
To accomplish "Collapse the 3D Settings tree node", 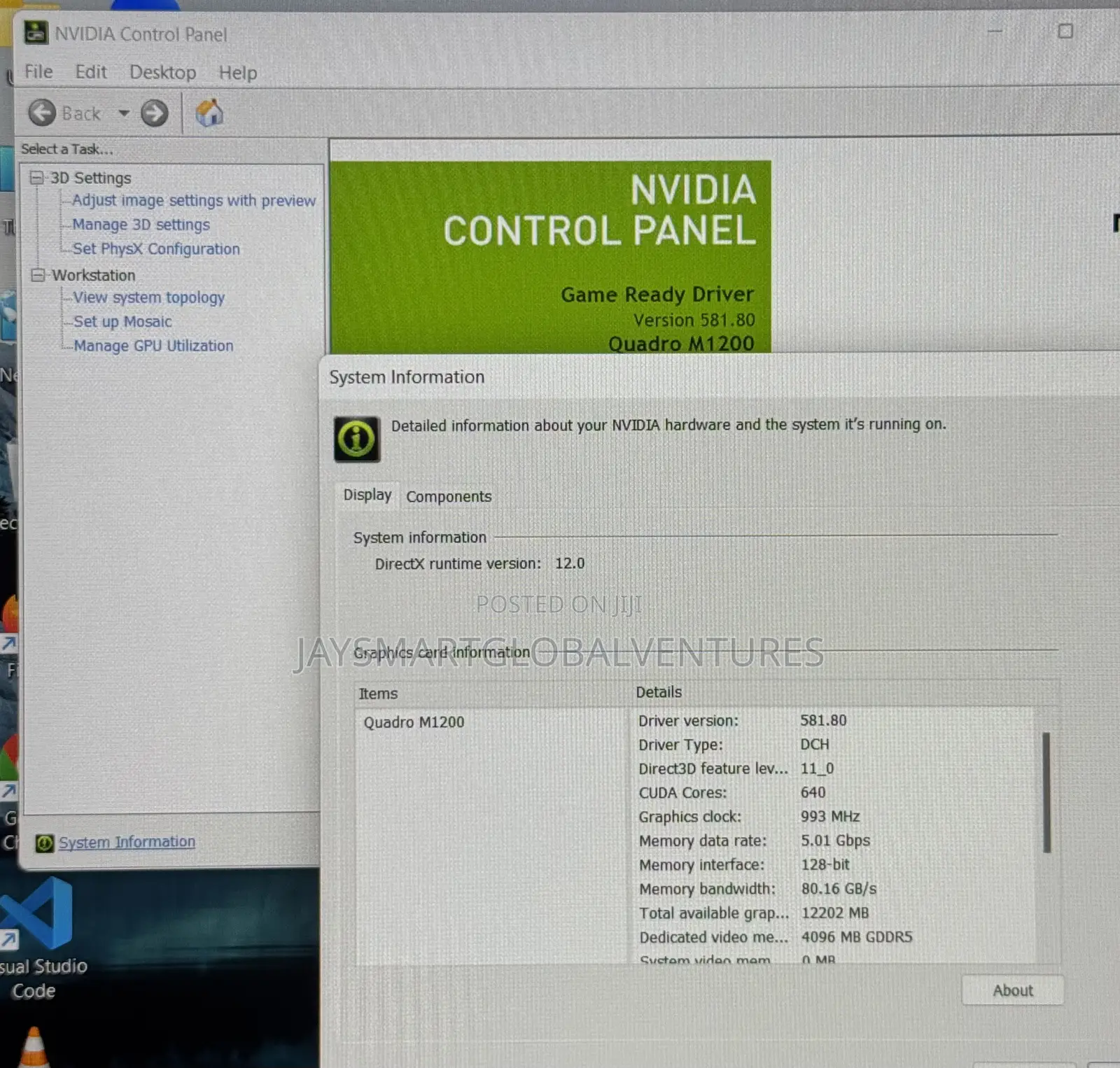I will 37,178.
